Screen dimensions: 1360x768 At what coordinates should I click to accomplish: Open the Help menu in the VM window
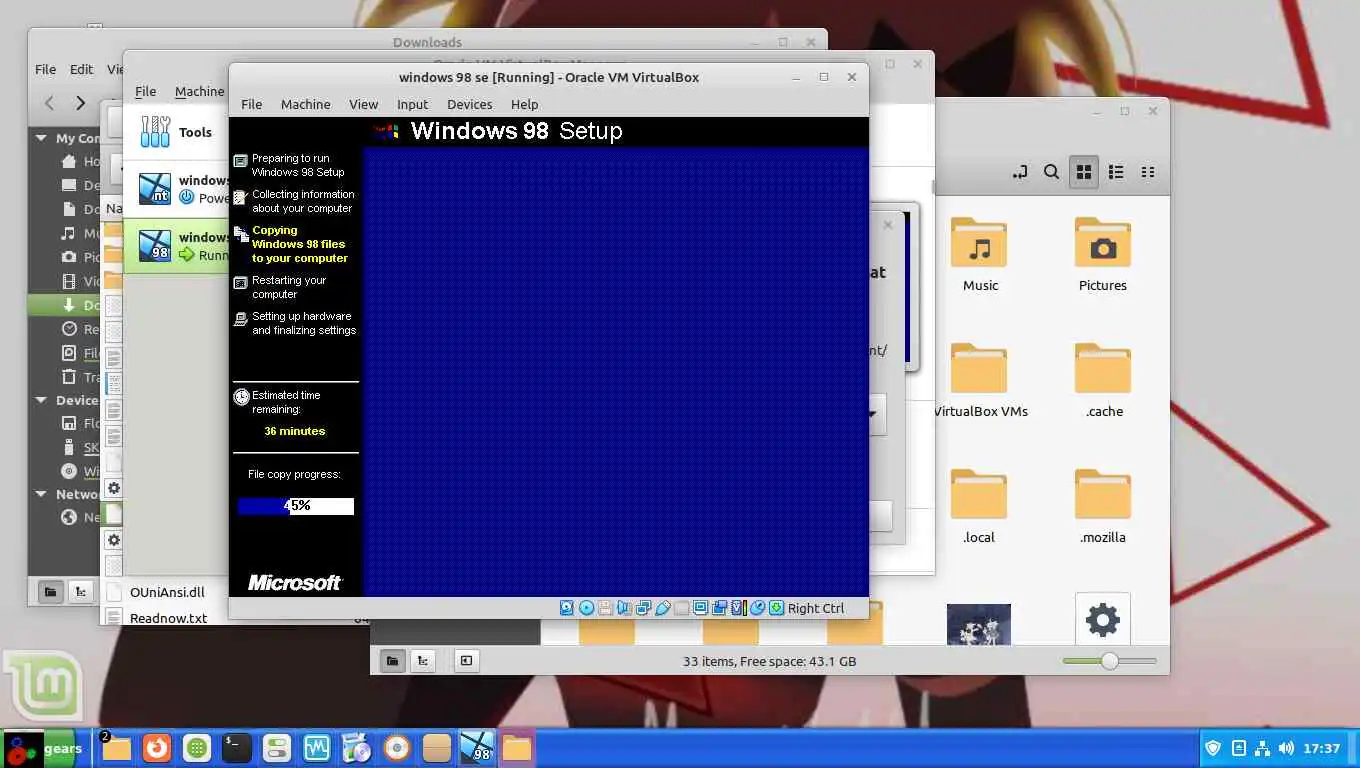coord(524,104)
